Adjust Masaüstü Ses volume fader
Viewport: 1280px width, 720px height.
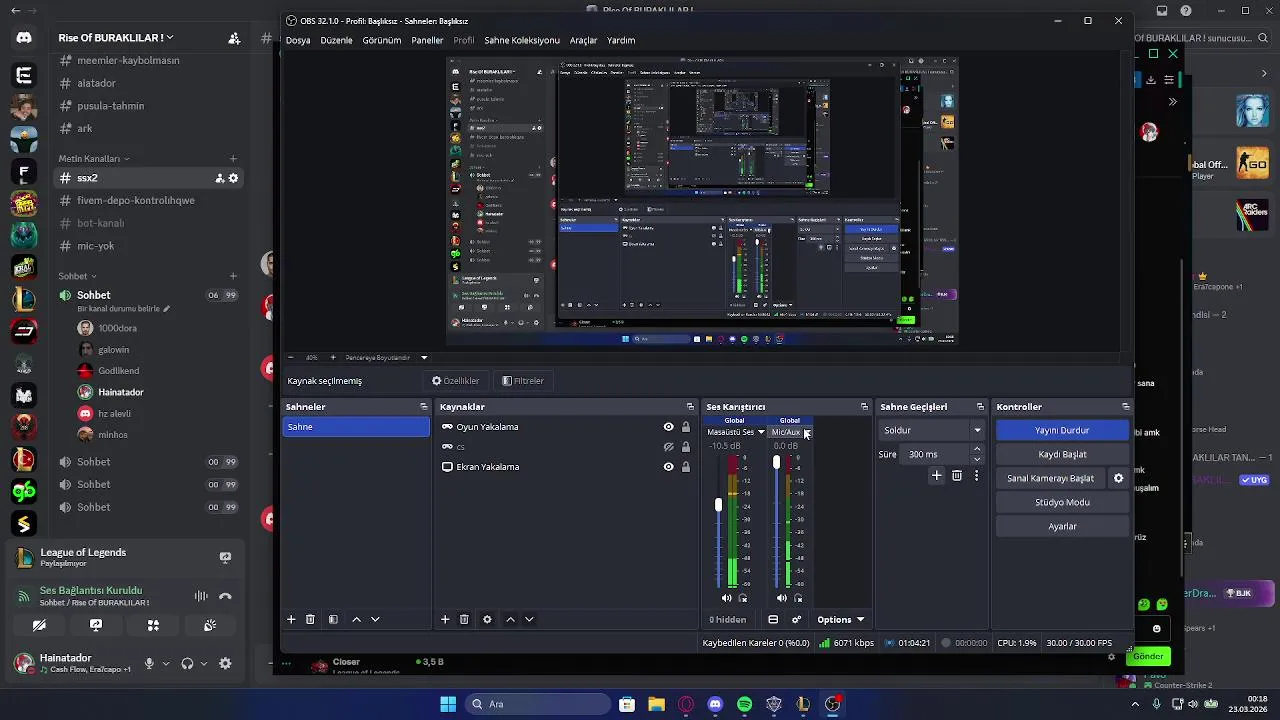pyautogui.click(x=718, y=505)
